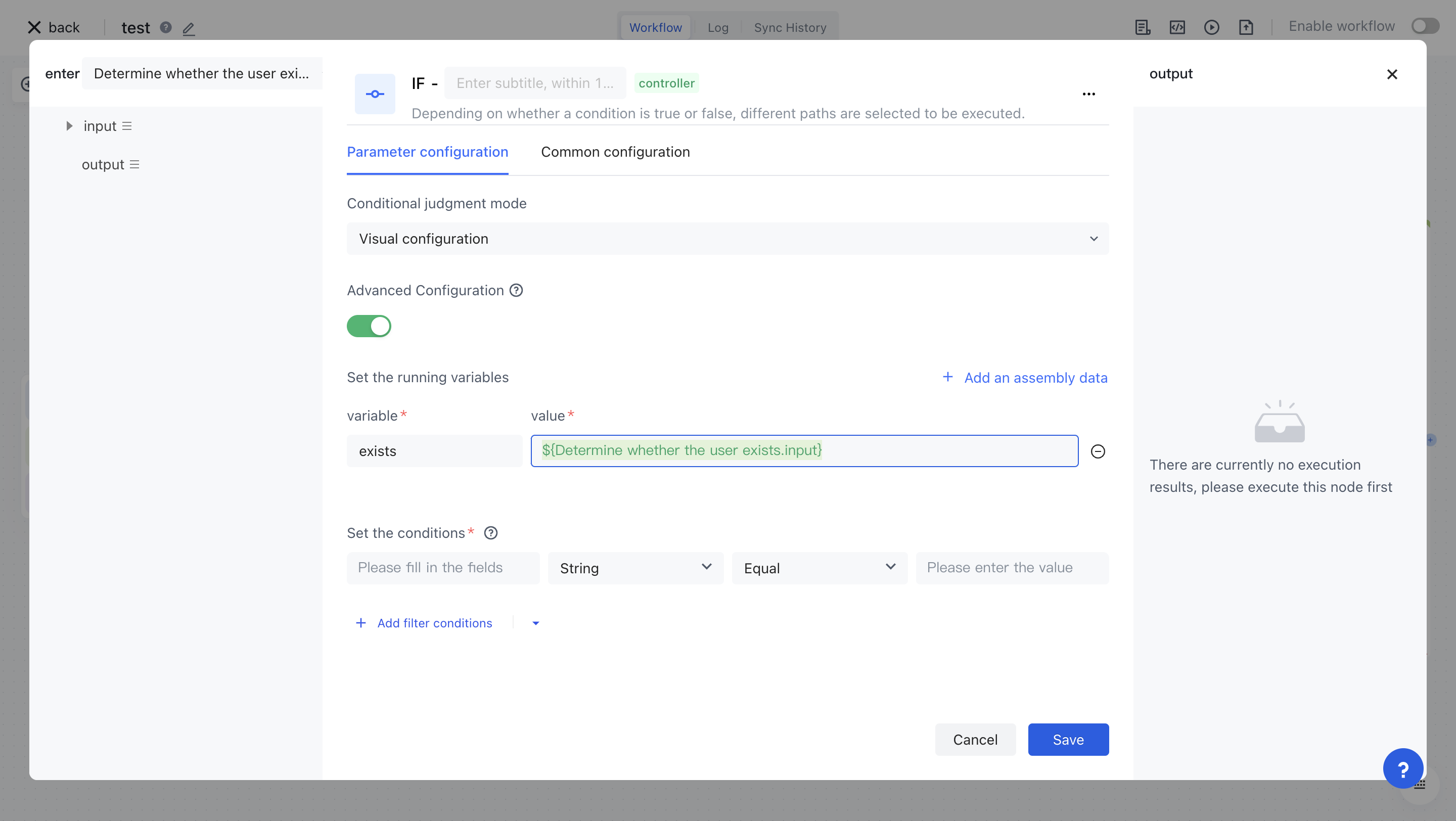
Task: Click the Save button
Action: tap(1068, 739)
